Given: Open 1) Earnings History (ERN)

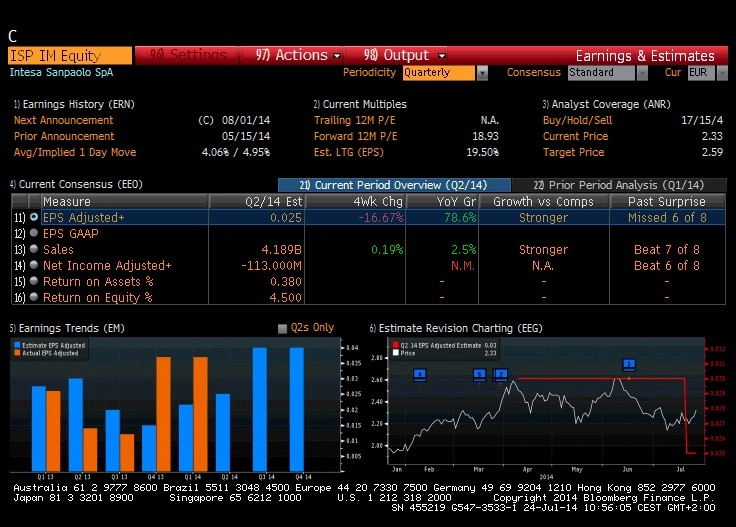Looking at the screenshot, I should coord(74,104).
